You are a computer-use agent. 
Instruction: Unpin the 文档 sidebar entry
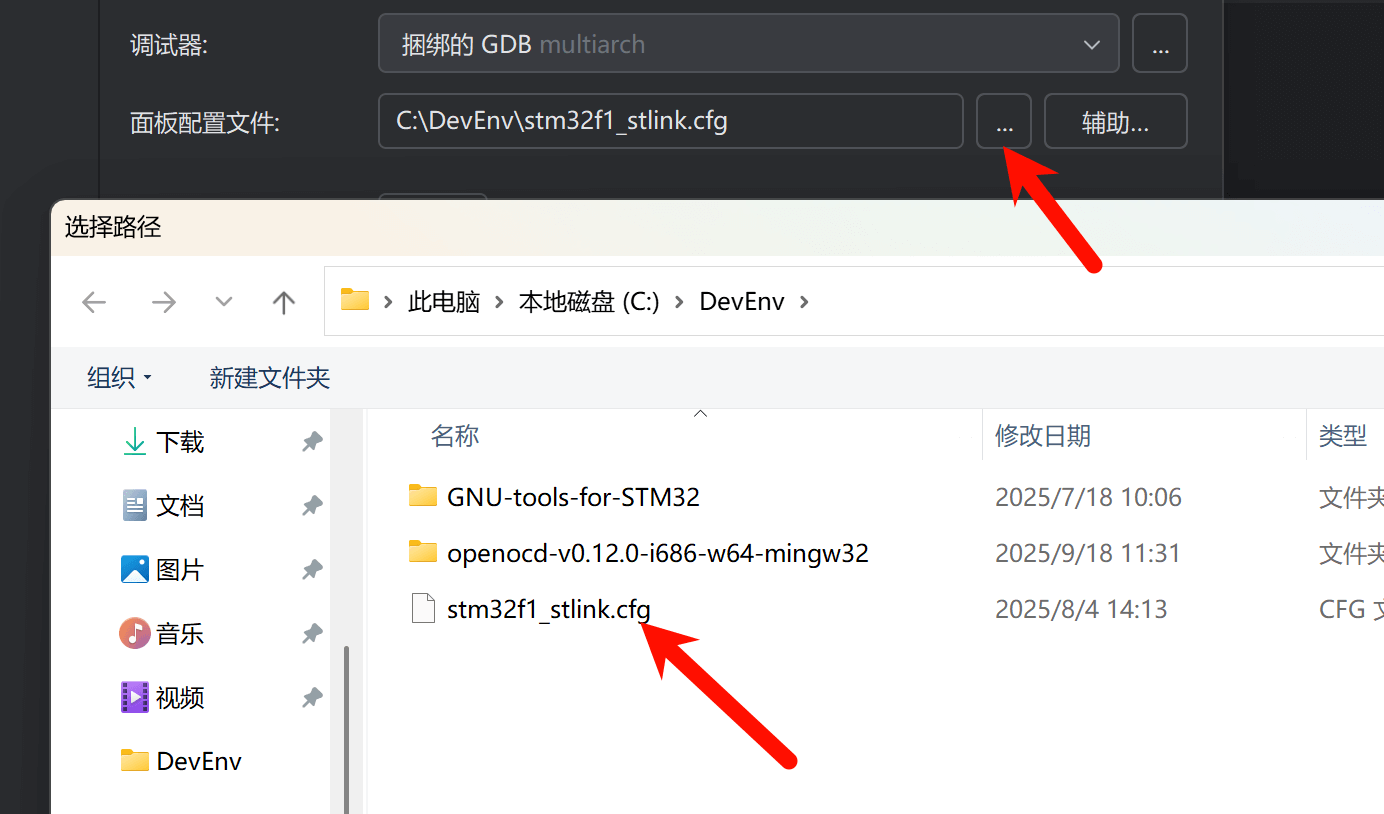(x=311, y=505)
